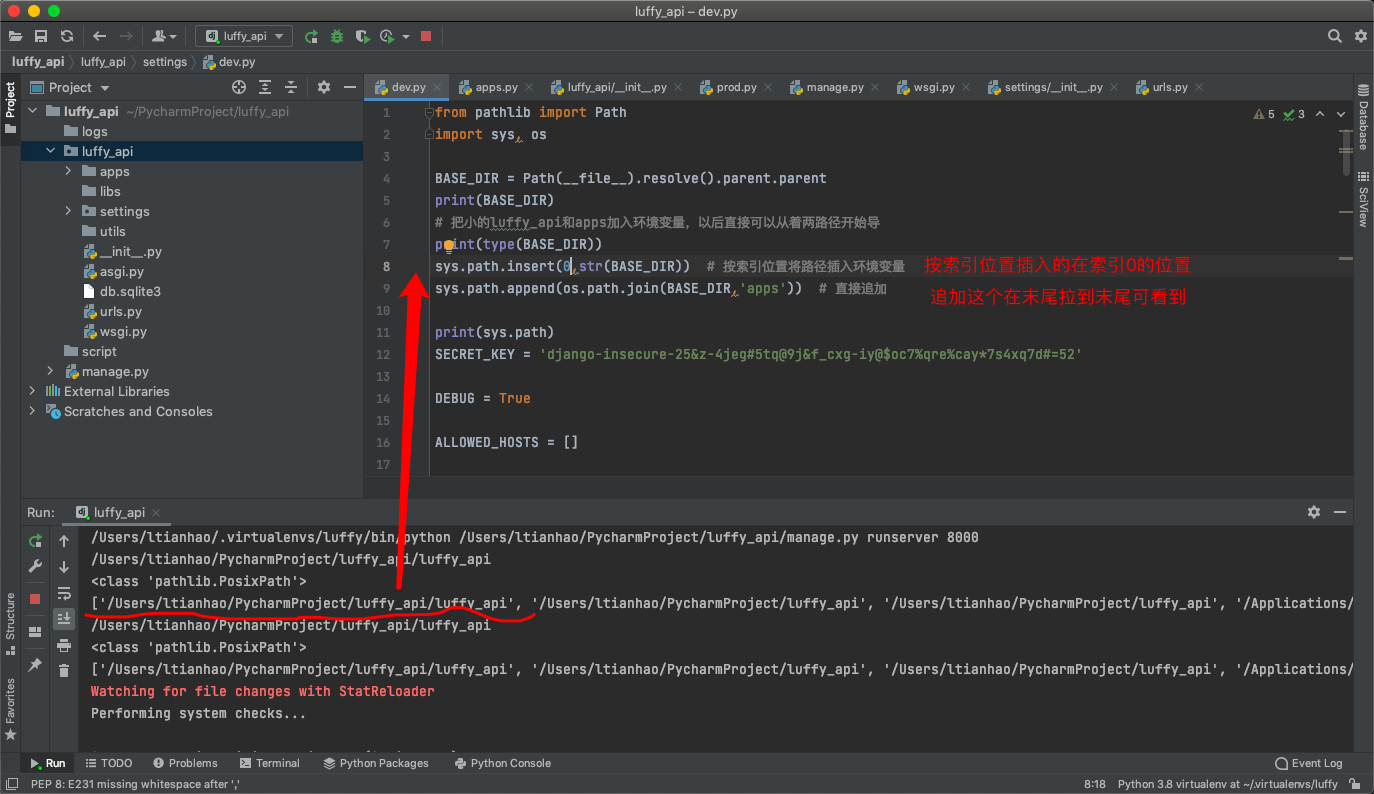Open the Problems tool window

coord(184,763)
